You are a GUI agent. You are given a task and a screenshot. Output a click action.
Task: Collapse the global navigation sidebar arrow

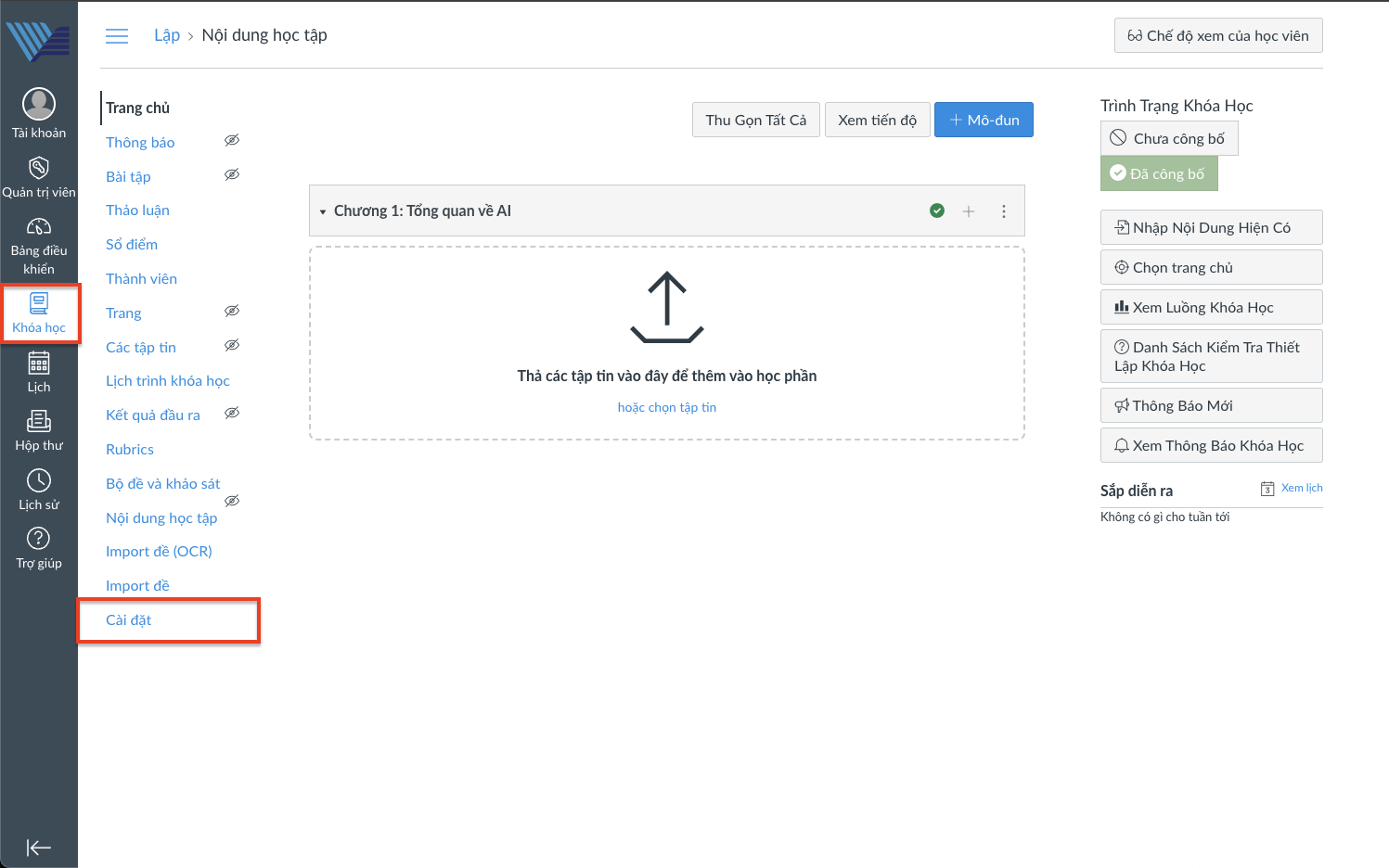(x=39, y=848)
